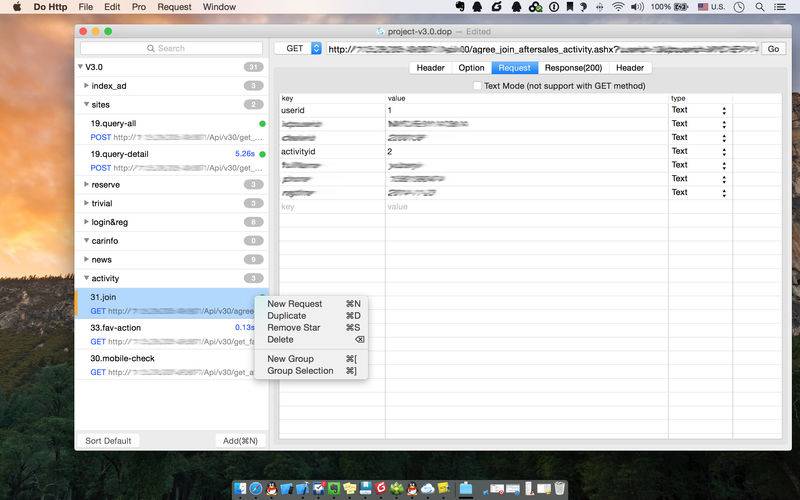This screenshot has width=800, height=500.
Task: Open Evernote from the menu bar
Action: (460, 7)
